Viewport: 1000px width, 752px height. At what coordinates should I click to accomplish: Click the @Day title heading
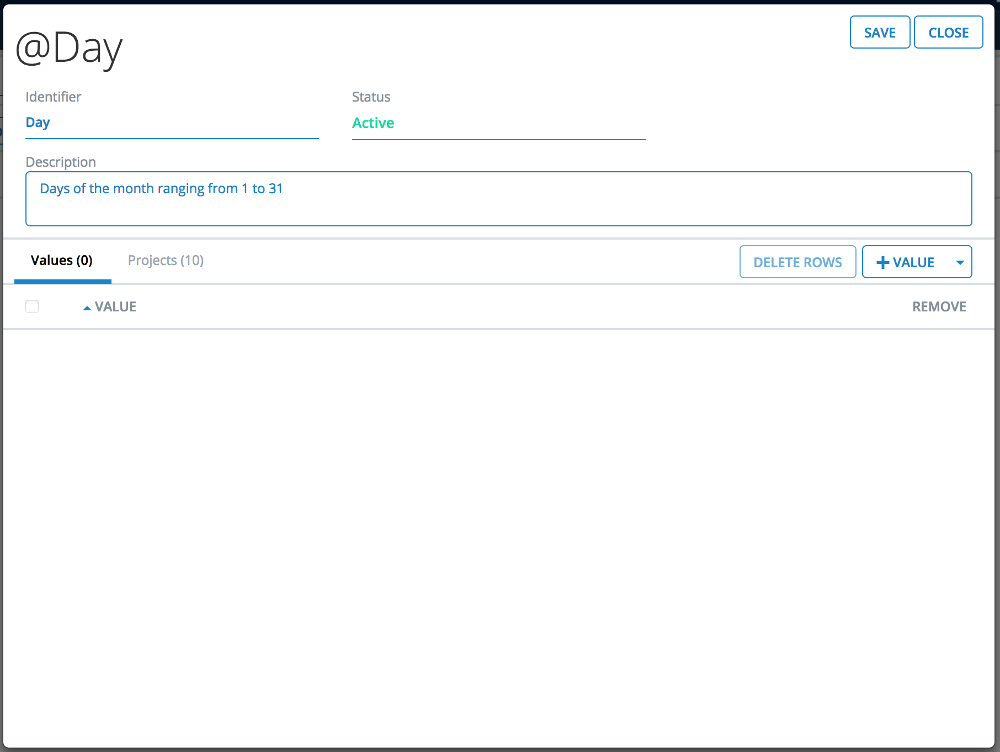69,49
